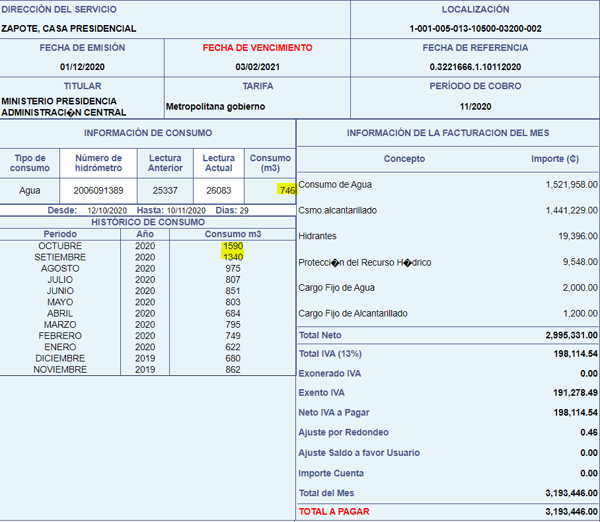This screenshot has height=522, width=600.
Task: Click the due date 03/02/2021
Action: [x=258, y=67]
